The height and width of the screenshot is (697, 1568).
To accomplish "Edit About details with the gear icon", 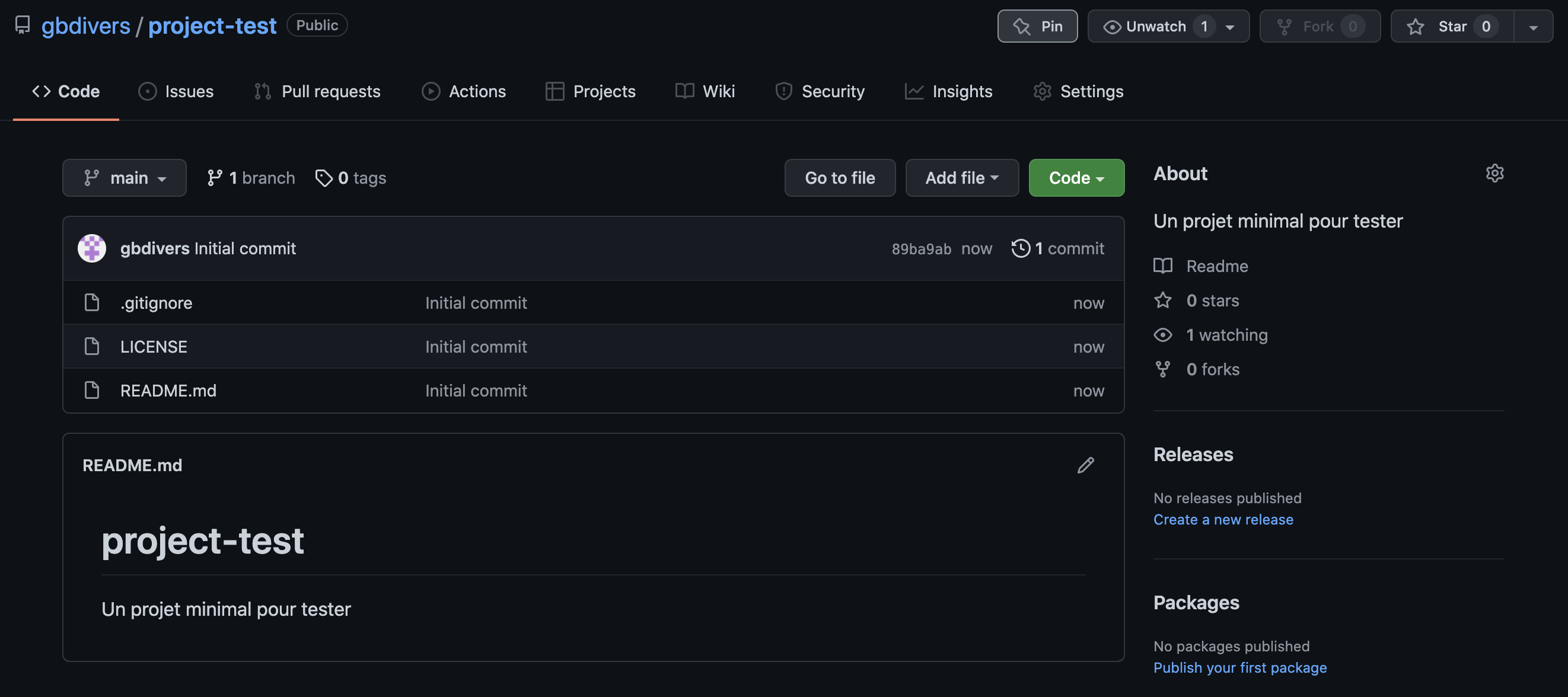I will (x=1494, y=173).
